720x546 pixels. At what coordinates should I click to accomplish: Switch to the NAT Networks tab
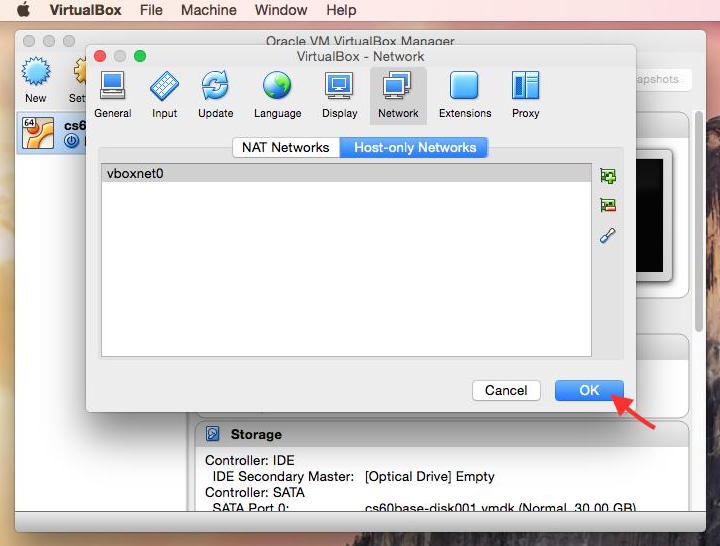[x=286, y=147]
